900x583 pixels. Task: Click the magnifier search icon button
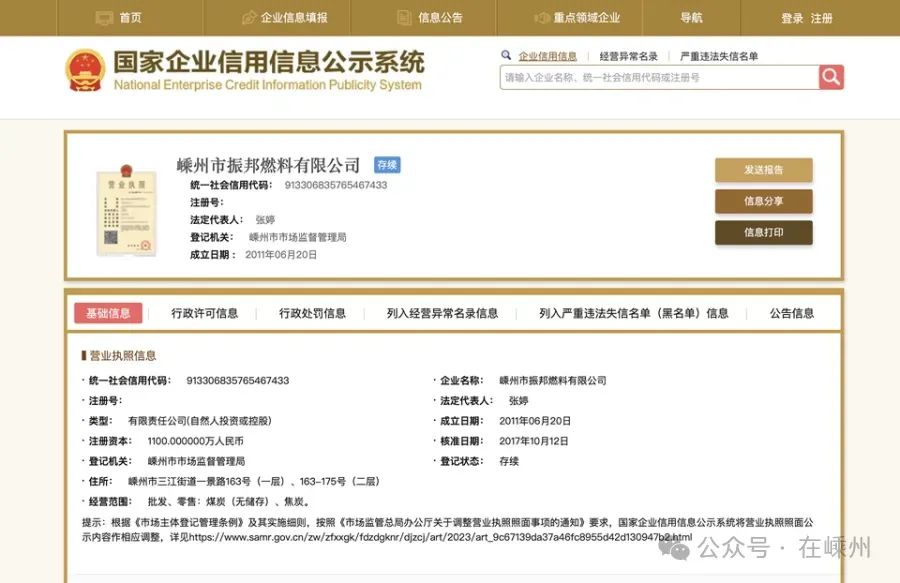point(831,77)
